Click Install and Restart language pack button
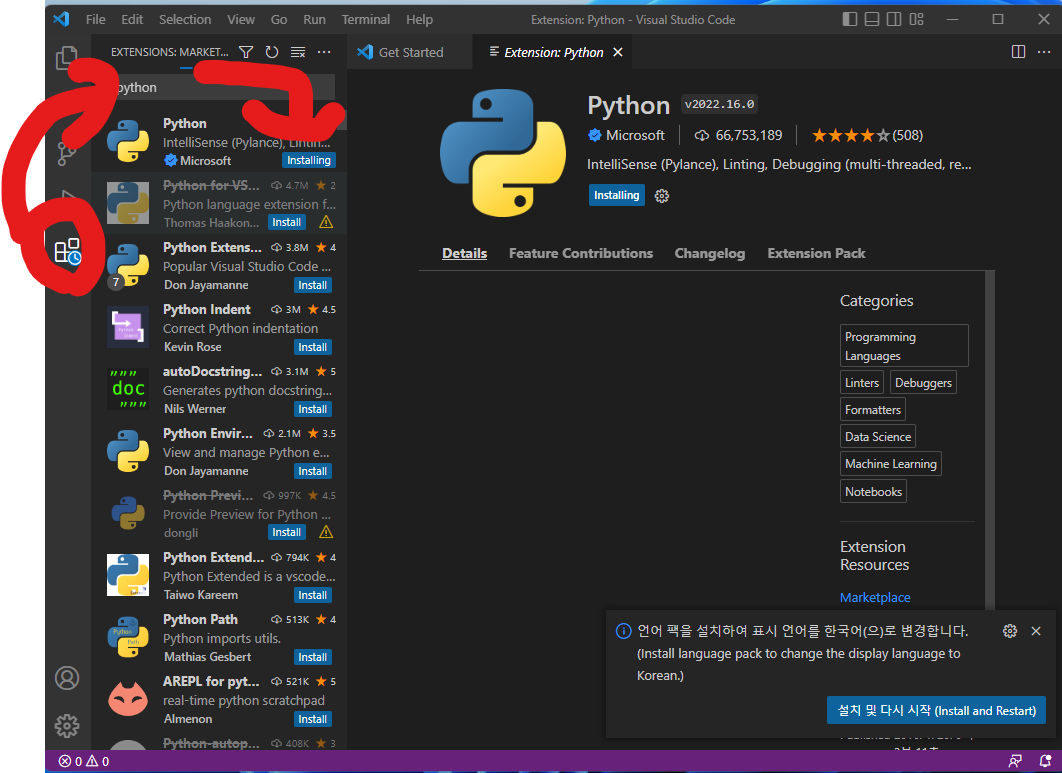This screenshot has width=1062, height=773. pos(936,711)
